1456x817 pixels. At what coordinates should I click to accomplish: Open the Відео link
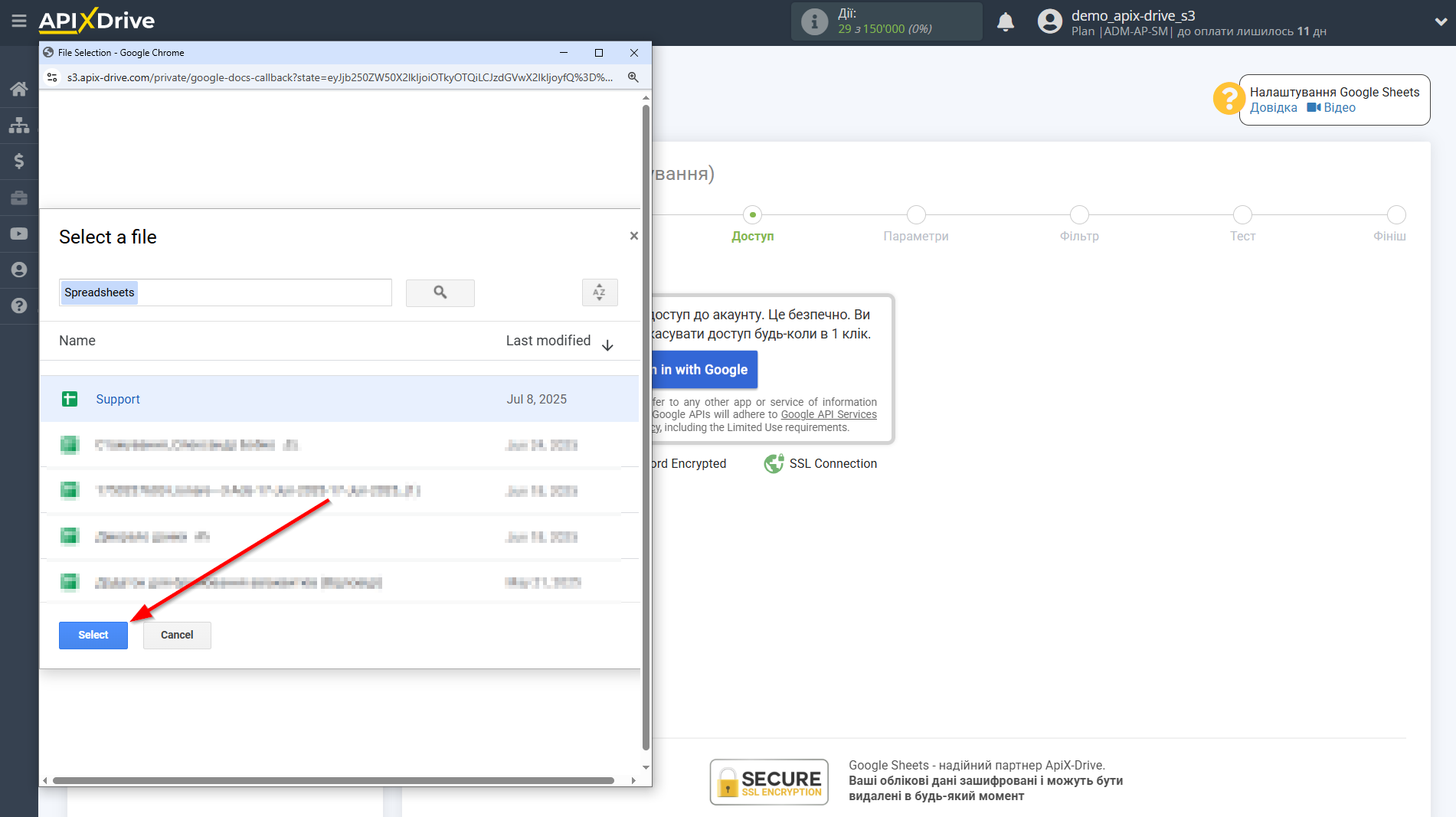[x=1331, y=108]
